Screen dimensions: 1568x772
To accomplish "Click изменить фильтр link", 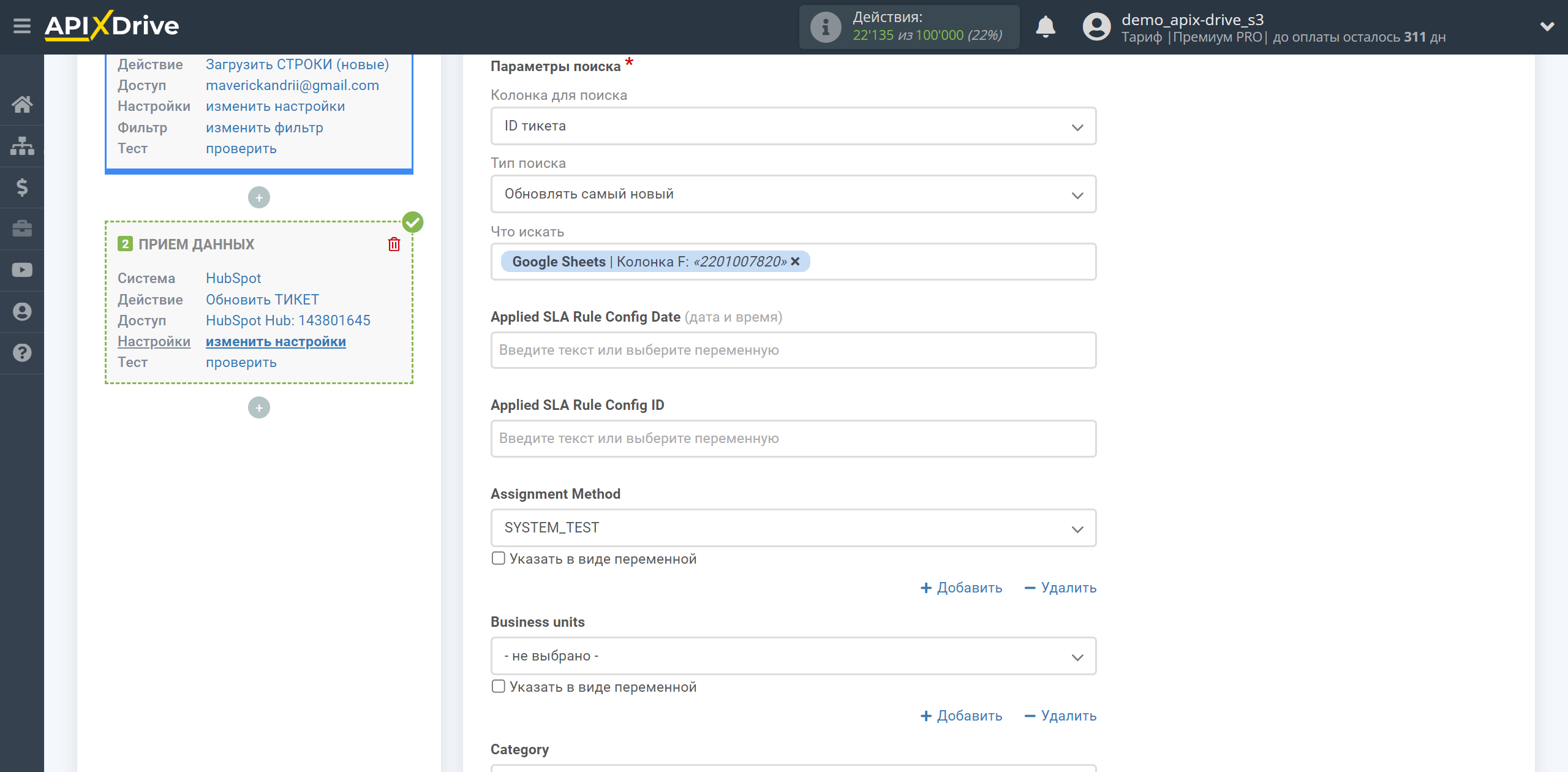I will pos(264,127).
